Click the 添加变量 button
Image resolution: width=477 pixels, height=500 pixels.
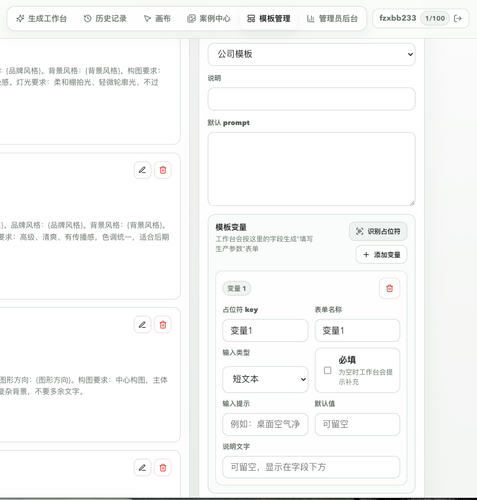coord(381,255)
